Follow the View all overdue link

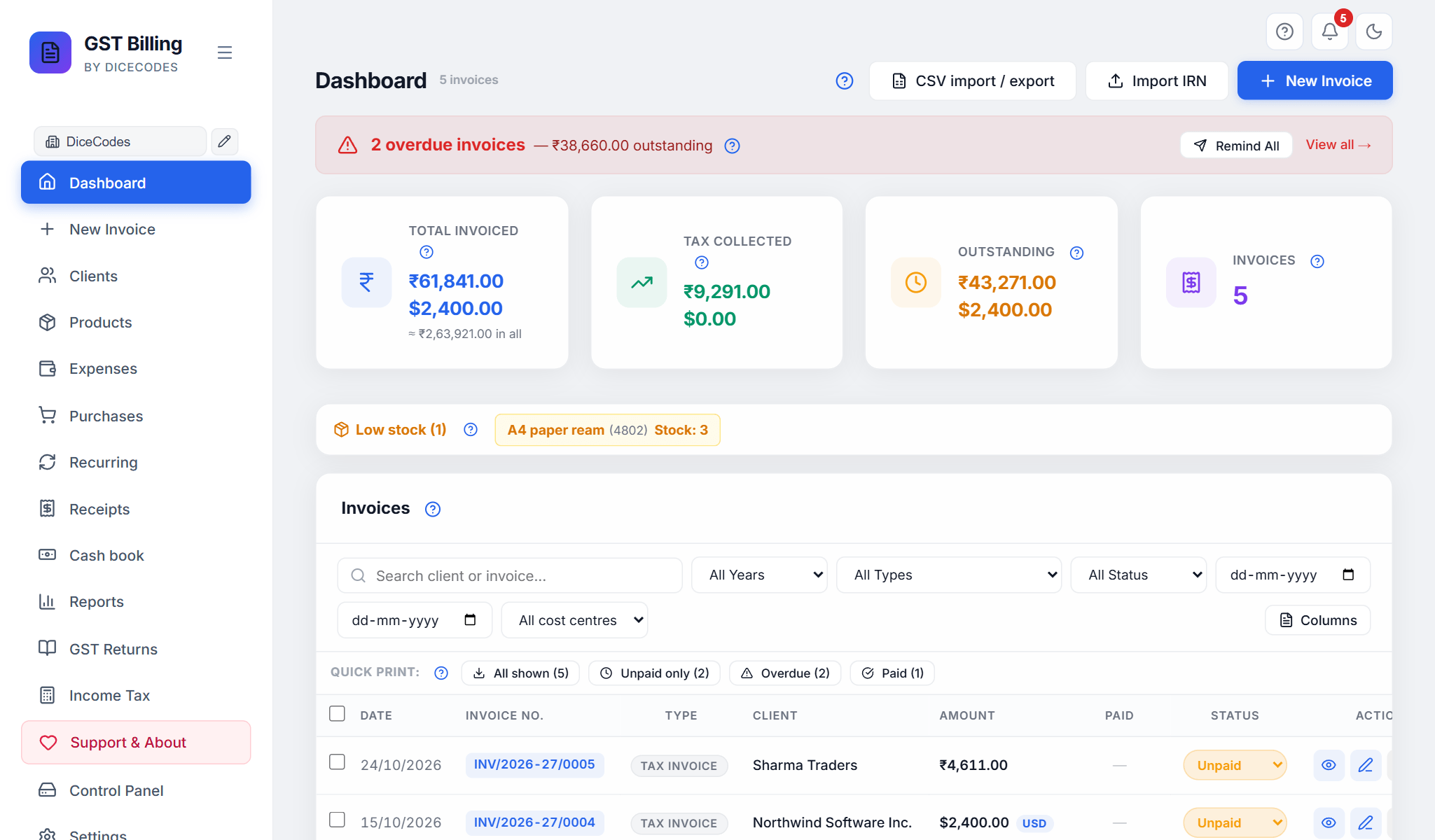1338,145
